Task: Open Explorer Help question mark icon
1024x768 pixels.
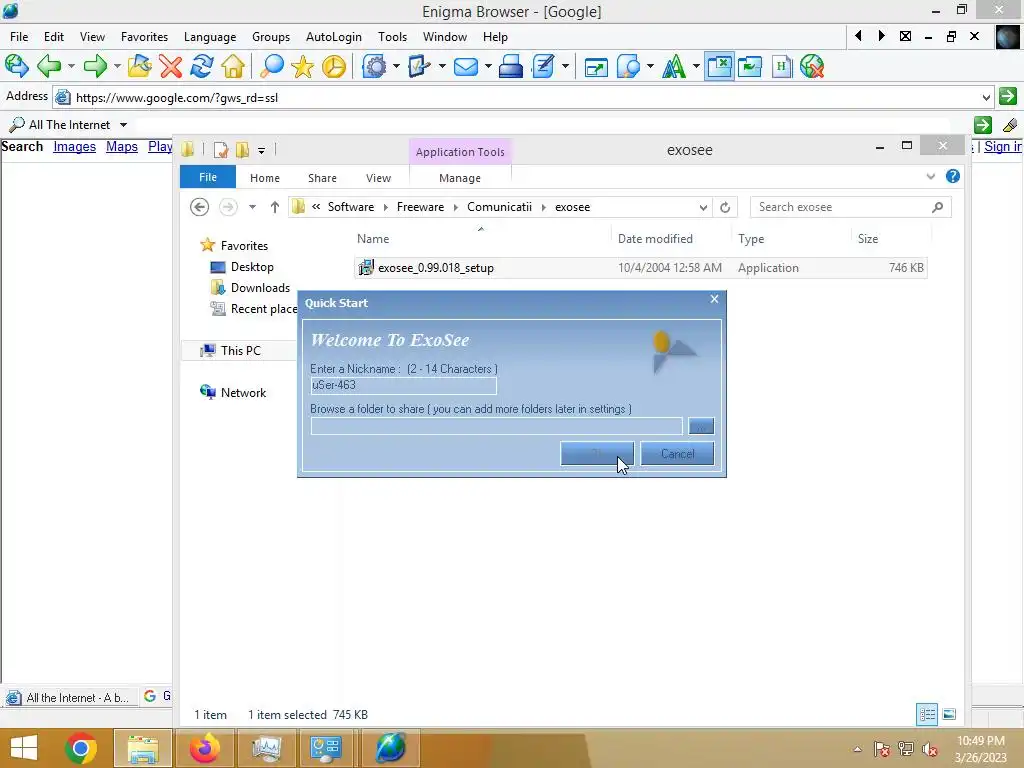Action: pyautogui.click(x=953, y=176)
